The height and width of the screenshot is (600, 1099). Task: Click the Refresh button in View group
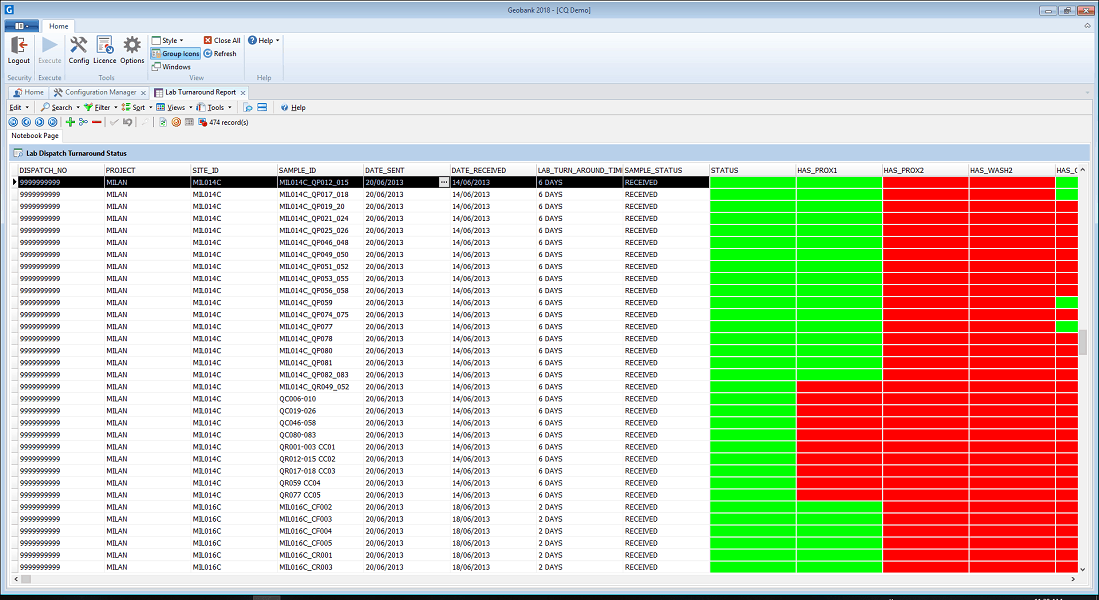[220, 54]
